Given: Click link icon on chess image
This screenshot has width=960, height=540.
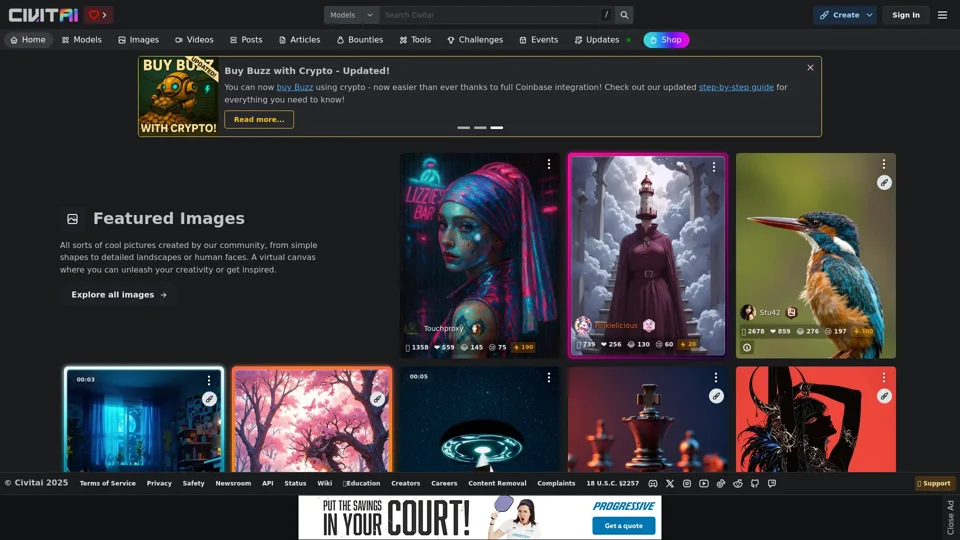Looking at the screenshot, I should tap(716, 396).
